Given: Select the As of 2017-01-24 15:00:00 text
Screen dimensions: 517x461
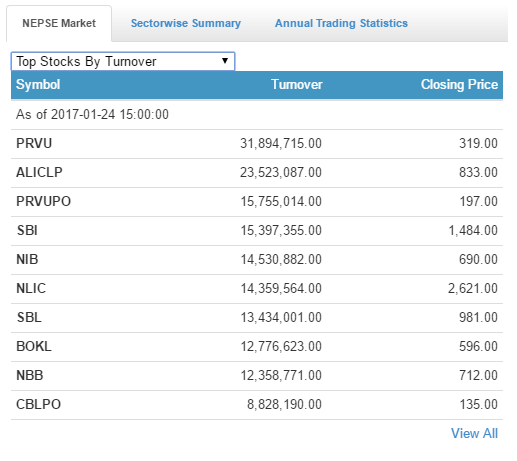Looking at the screenshot, I should [92, 114].
